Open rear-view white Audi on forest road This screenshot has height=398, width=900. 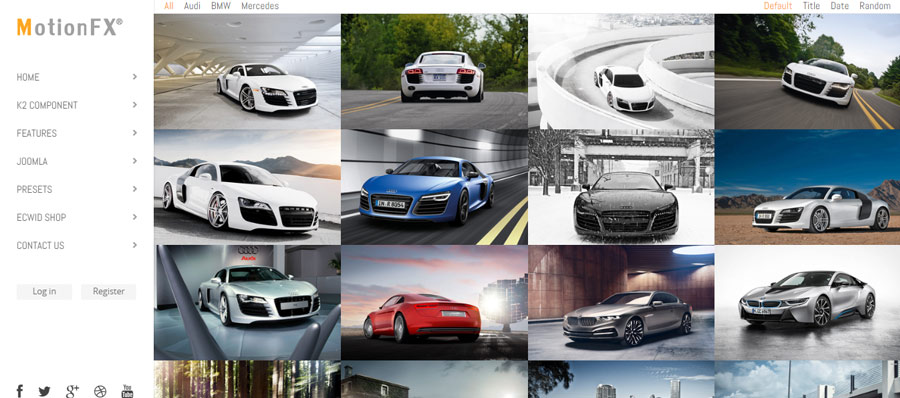point(435,72)
